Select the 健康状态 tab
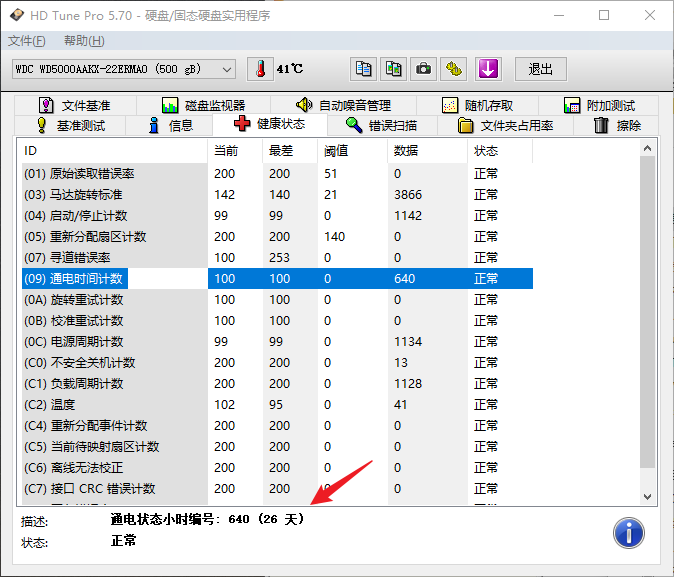The height and width of the screenshot is (577, 674). click(x=270, y=124)
